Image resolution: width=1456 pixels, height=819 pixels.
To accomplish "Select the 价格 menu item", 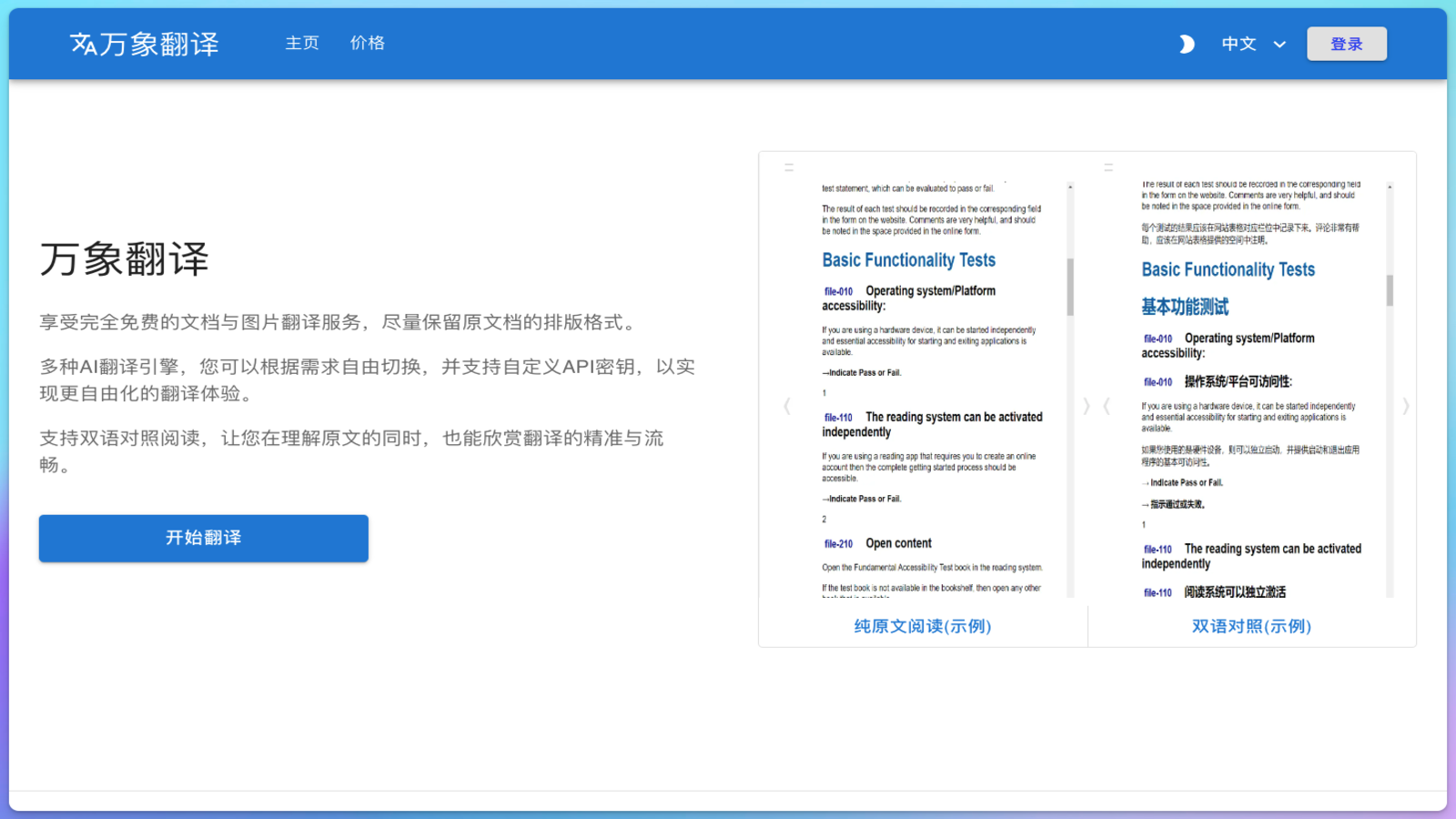I will (367, 43).
